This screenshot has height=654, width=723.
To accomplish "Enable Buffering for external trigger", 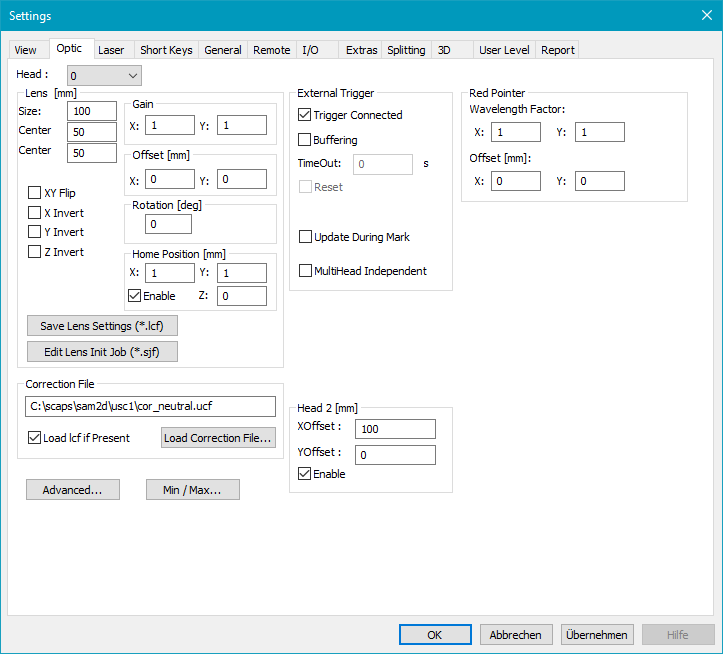I will tap(305, 140).
